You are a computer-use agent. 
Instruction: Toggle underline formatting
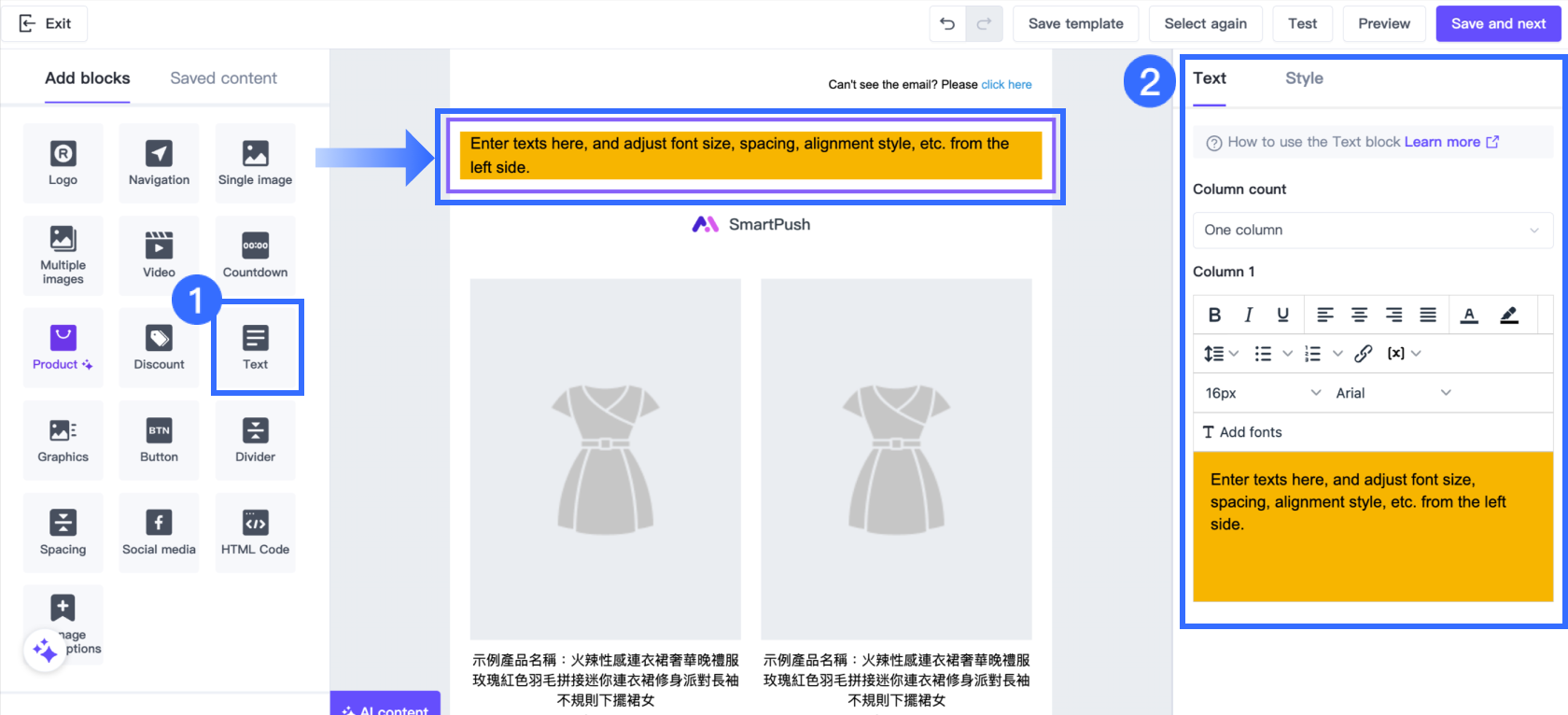[x=1282, y=315]
